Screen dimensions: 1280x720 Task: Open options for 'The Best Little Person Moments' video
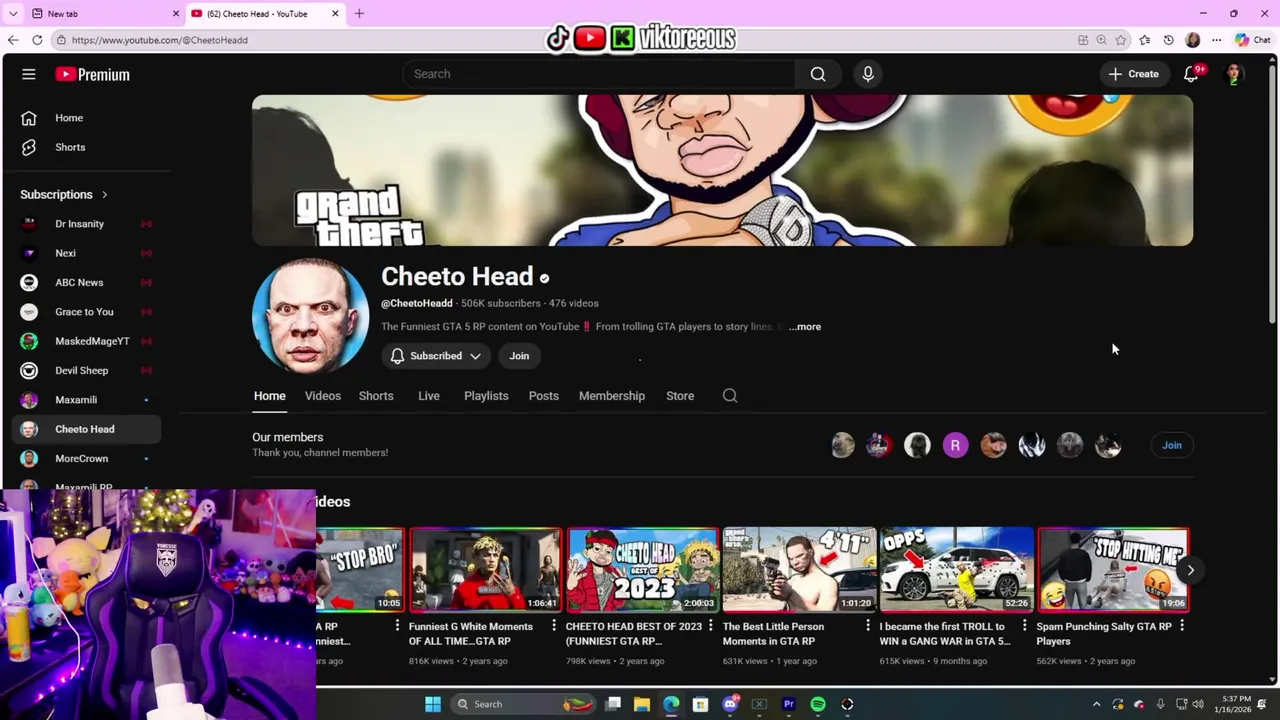[868, 626]
